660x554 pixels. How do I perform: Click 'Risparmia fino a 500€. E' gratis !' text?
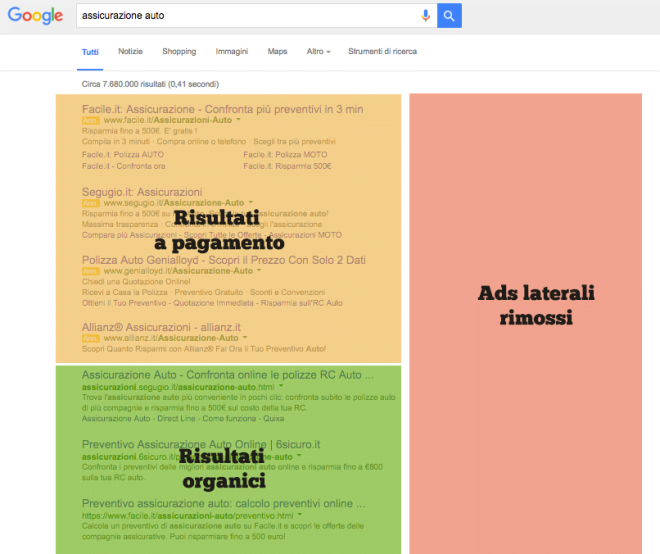point(139,131)
